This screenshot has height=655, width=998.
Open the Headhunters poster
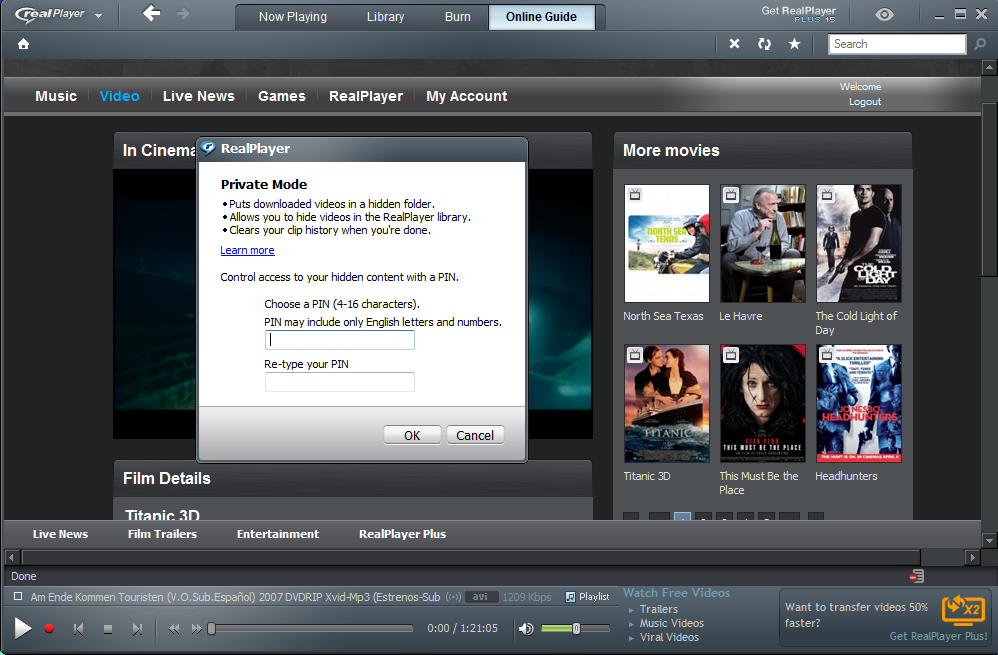point(859,404)
